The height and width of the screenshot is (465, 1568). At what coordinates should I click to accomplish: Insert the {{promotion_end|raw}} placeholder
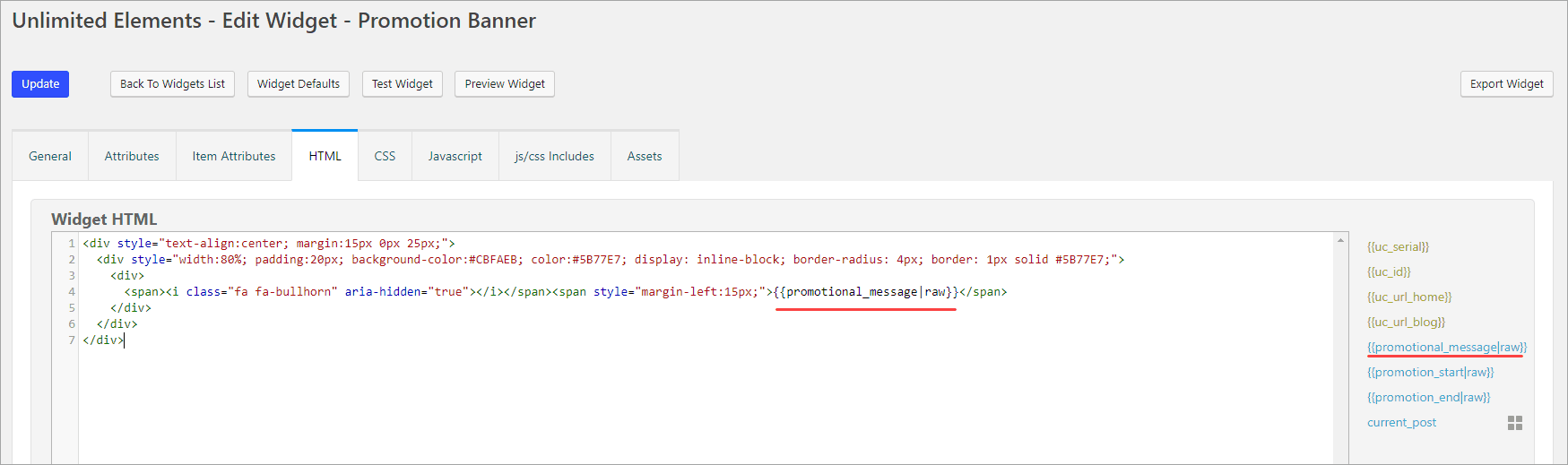click(x=1429, y=397)
